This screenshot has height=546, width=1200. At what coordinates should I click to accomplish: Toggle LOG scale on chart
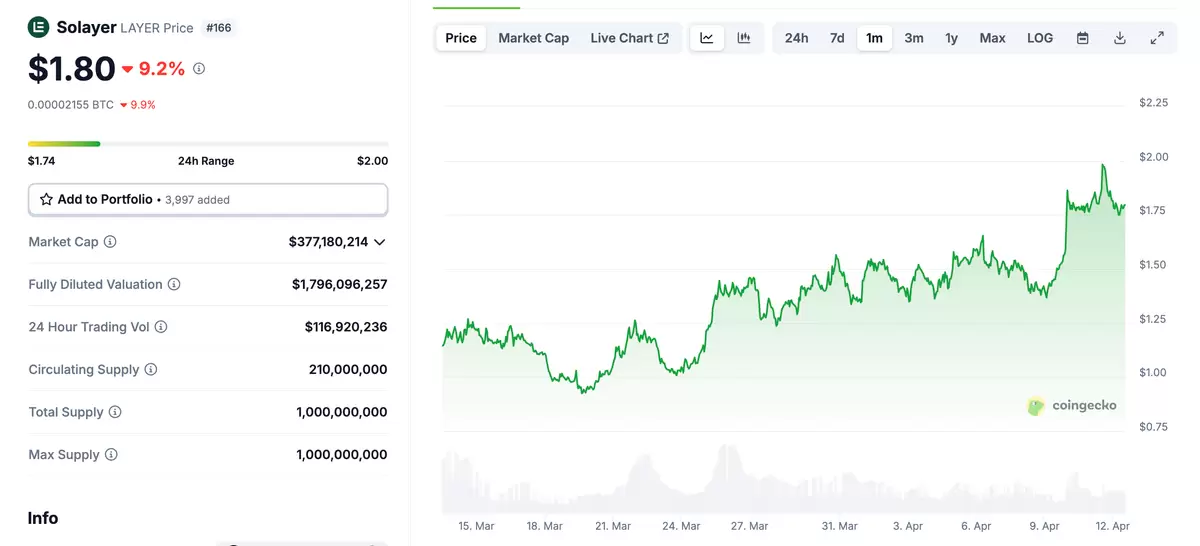tap(1040, 38)
